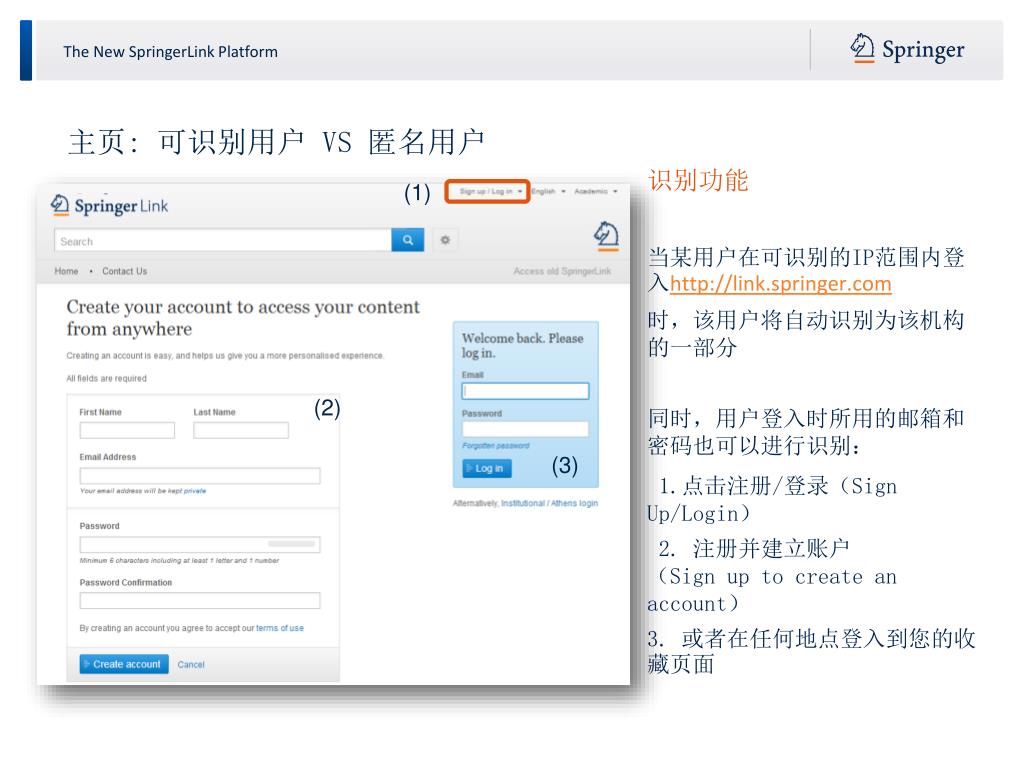
Task: Click the orange '识别功能' heading
Action: pyautogui.click(x=698, y=180)
